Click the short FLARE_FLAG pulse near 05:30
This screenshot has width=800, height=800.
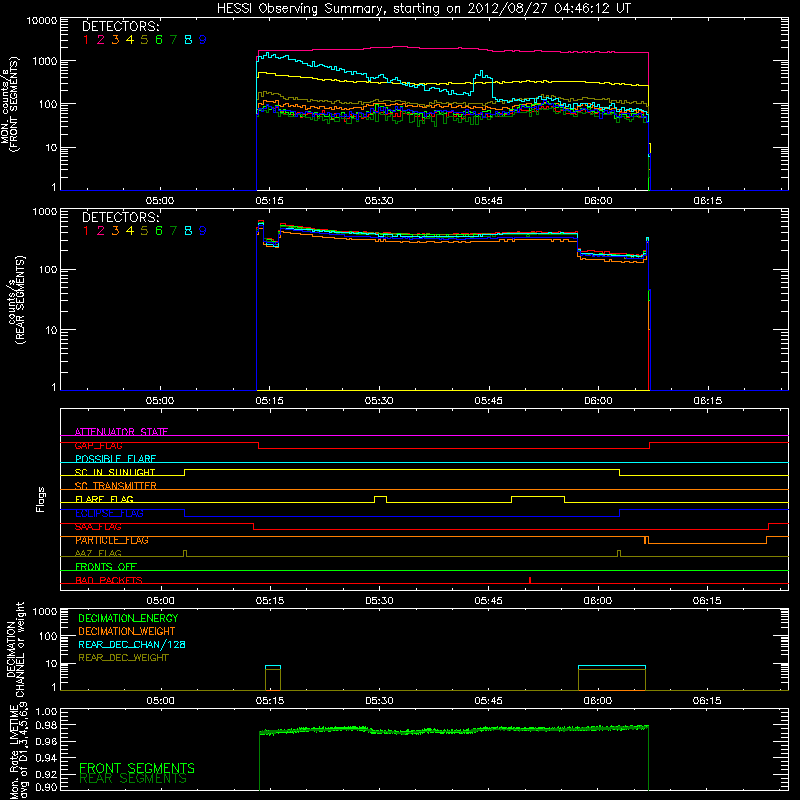(x=381, y=499)
